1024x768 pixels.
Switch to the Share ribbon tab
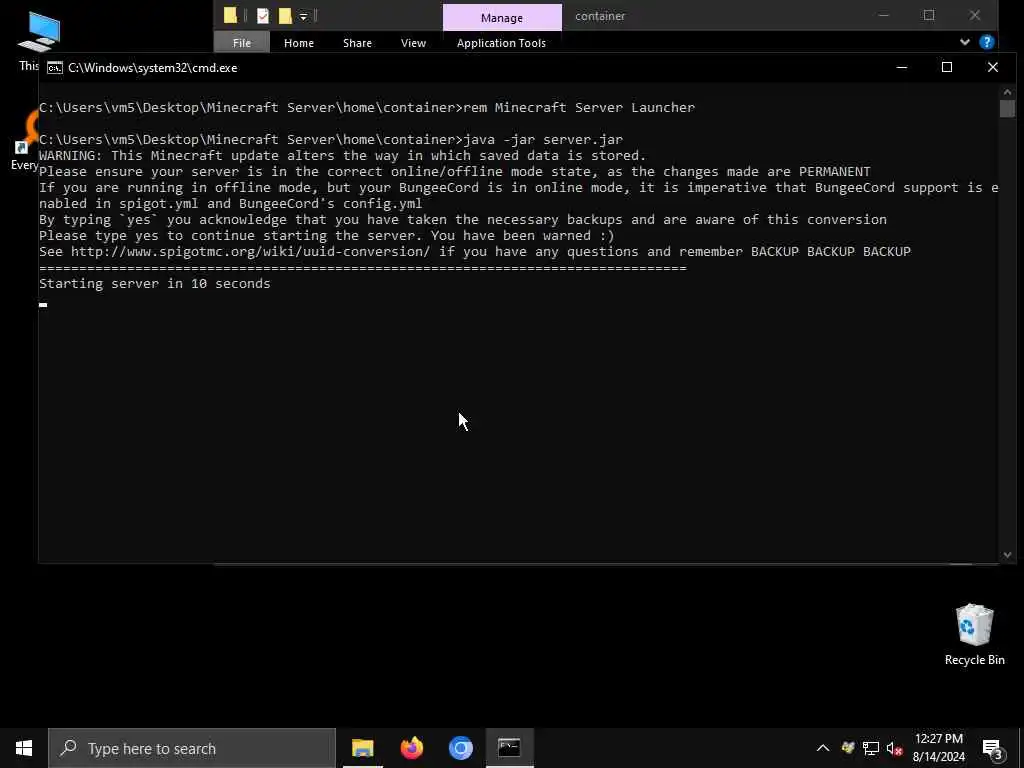[x=357, y=43]
